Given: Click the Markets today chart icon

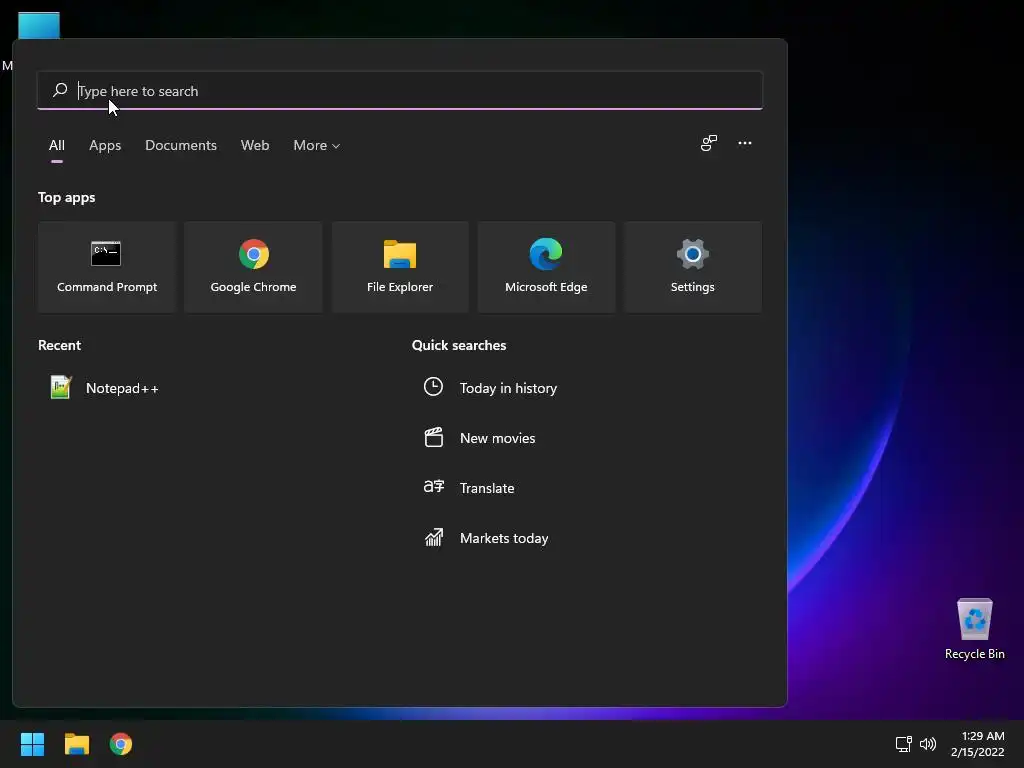Looking at the screenshot, I should (434, 537).
